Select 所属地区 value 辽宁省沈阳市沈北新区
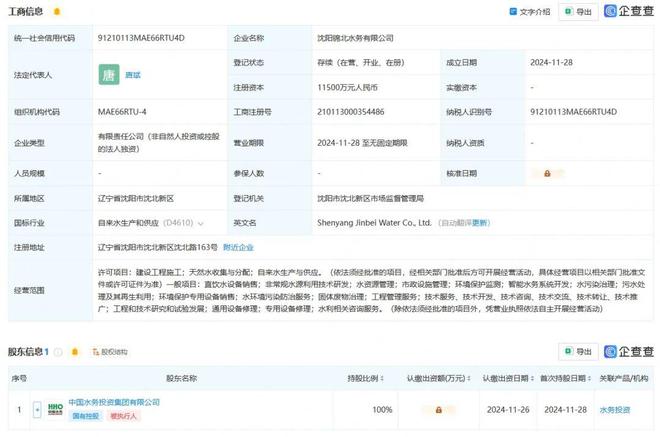Viewport: 660px width, 437px height. [x=136, y=198]
